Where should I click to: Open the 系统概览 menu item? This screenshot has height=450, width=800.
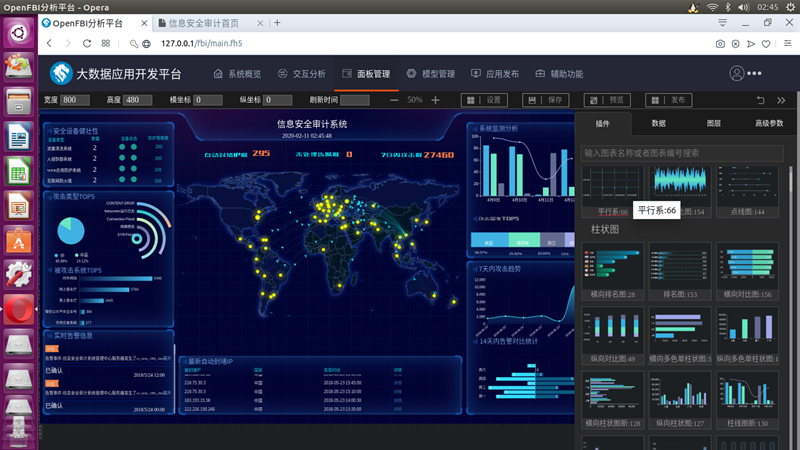point(237,74)
